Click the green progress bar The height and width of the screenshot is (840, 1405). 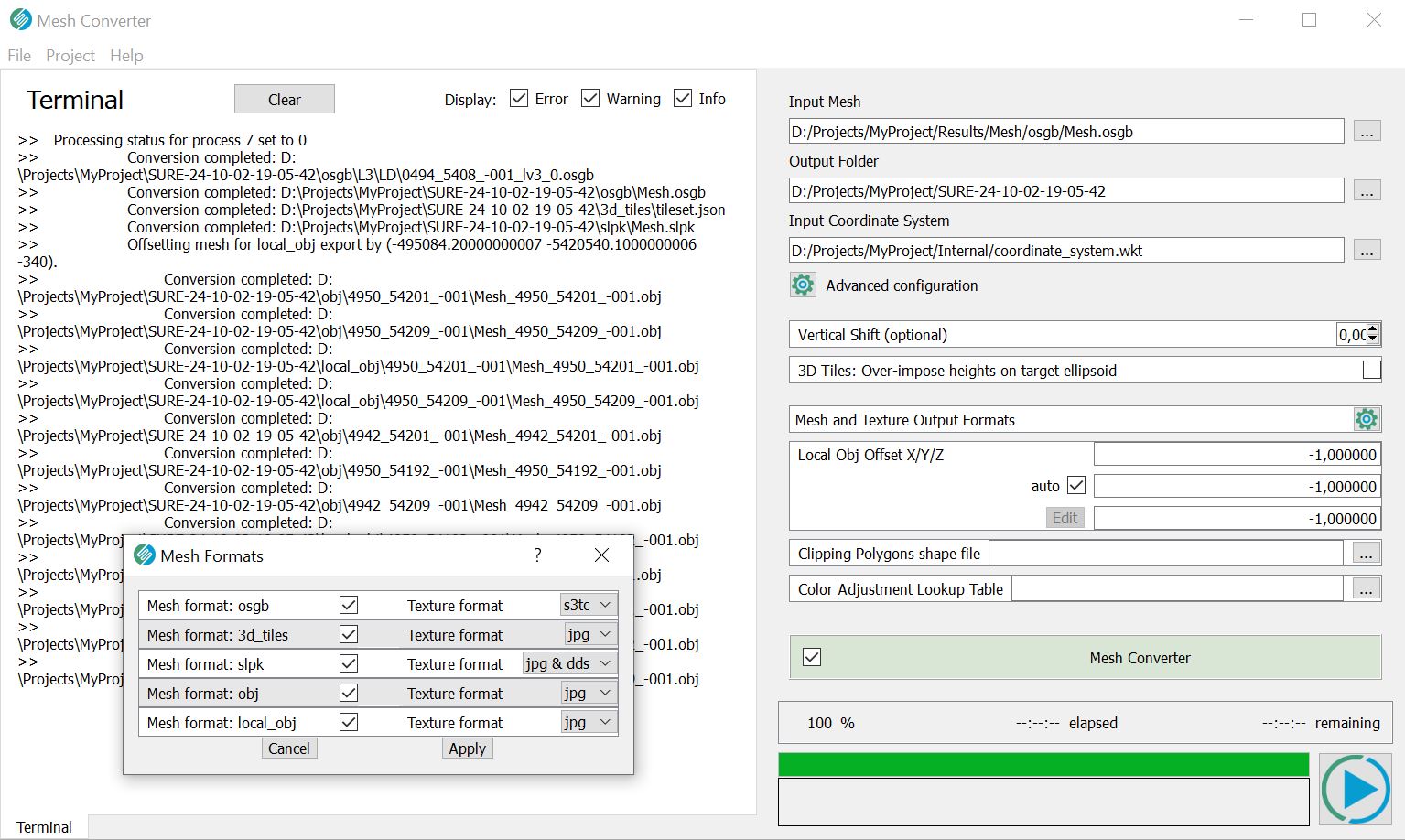[x=1043, y=764]
